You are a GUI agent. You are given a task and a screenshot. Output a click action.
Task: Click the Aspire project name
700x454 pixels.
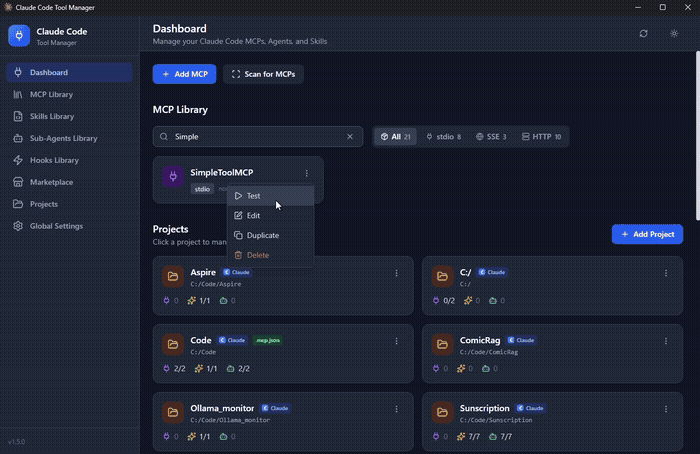click(x=203, y=272)
